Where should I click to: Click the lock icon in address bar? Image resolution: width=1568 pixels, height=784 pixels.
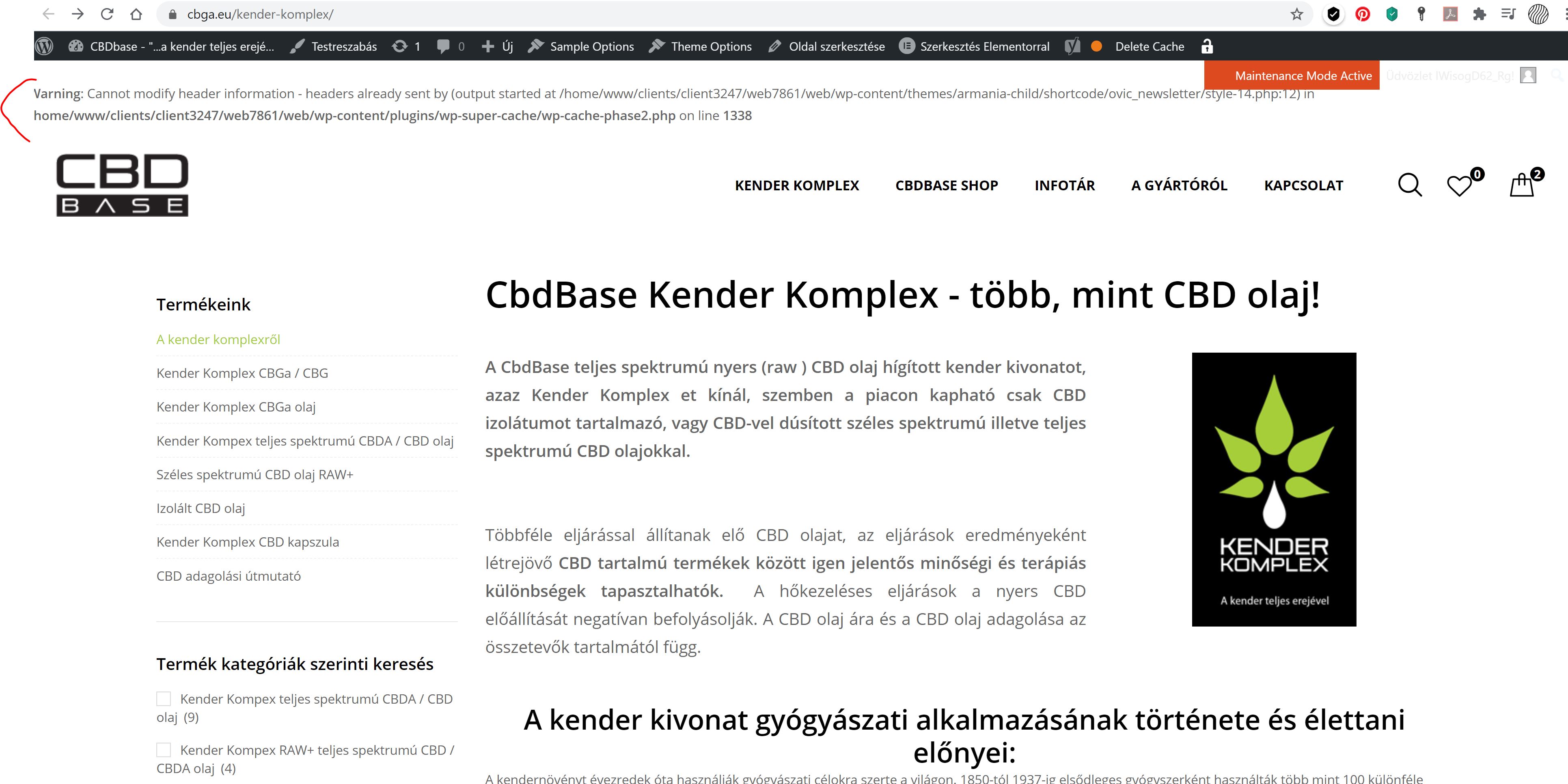point(173,15)
